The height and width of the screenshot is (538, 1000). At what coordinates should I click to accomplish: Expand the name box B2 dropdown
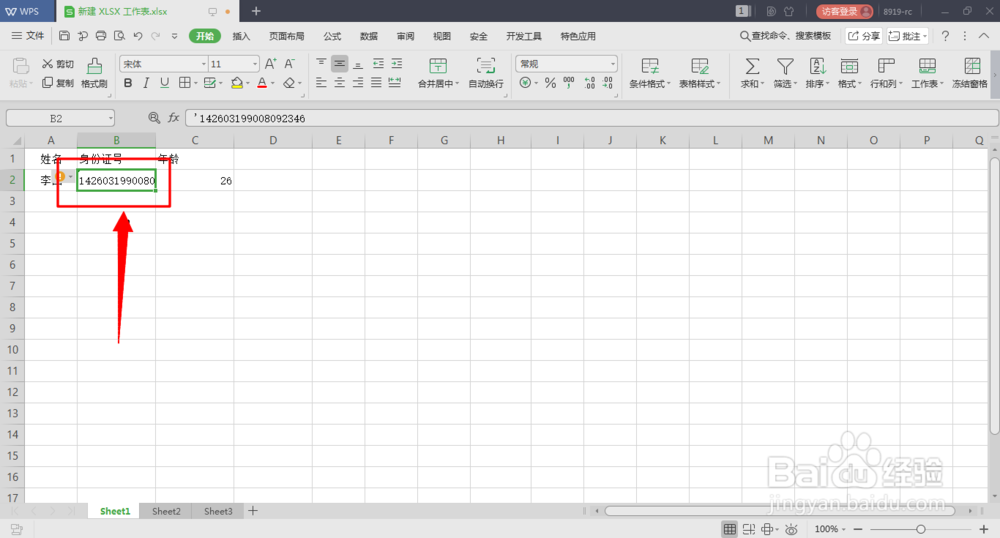coord(110,118)
